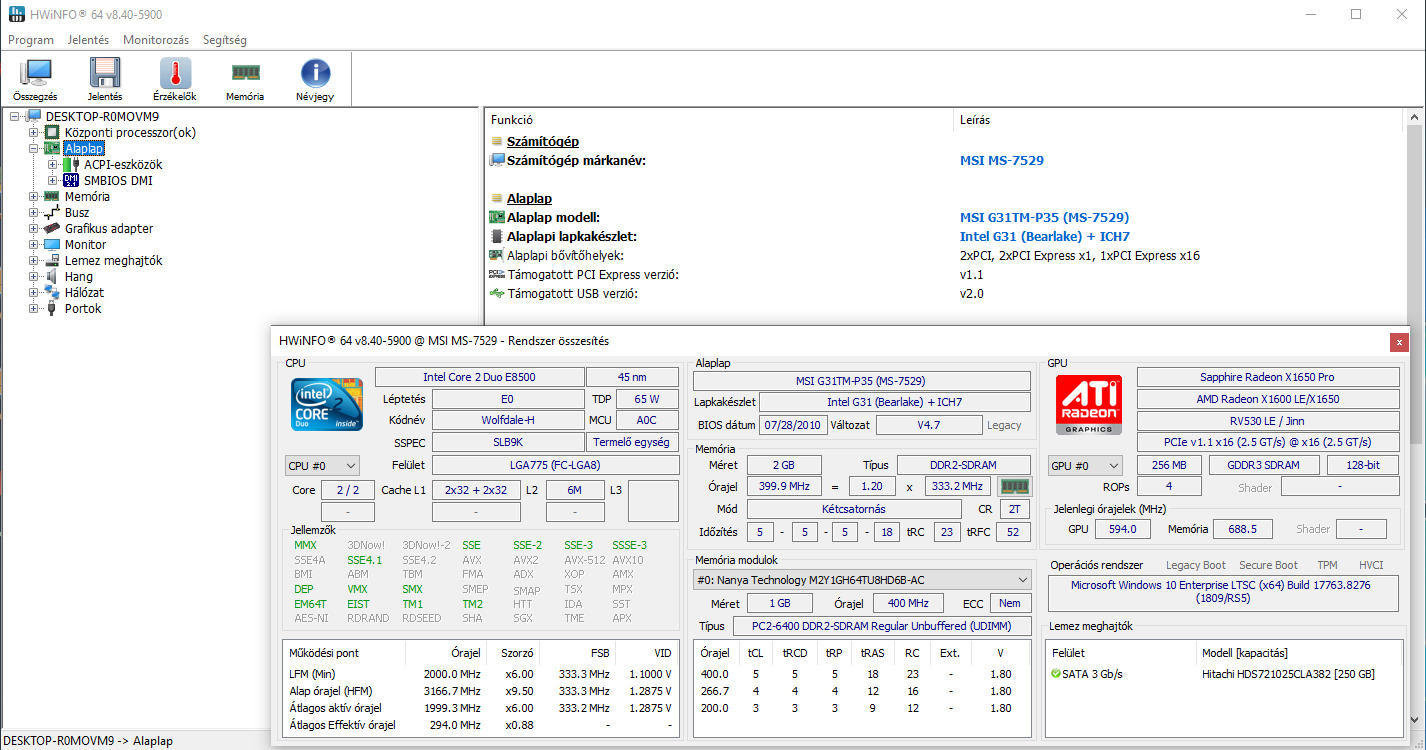The height and width of the screenshot is (750, 1426).
Task: Close the Rendszer összesítés window
Action: click(1398, 342)
